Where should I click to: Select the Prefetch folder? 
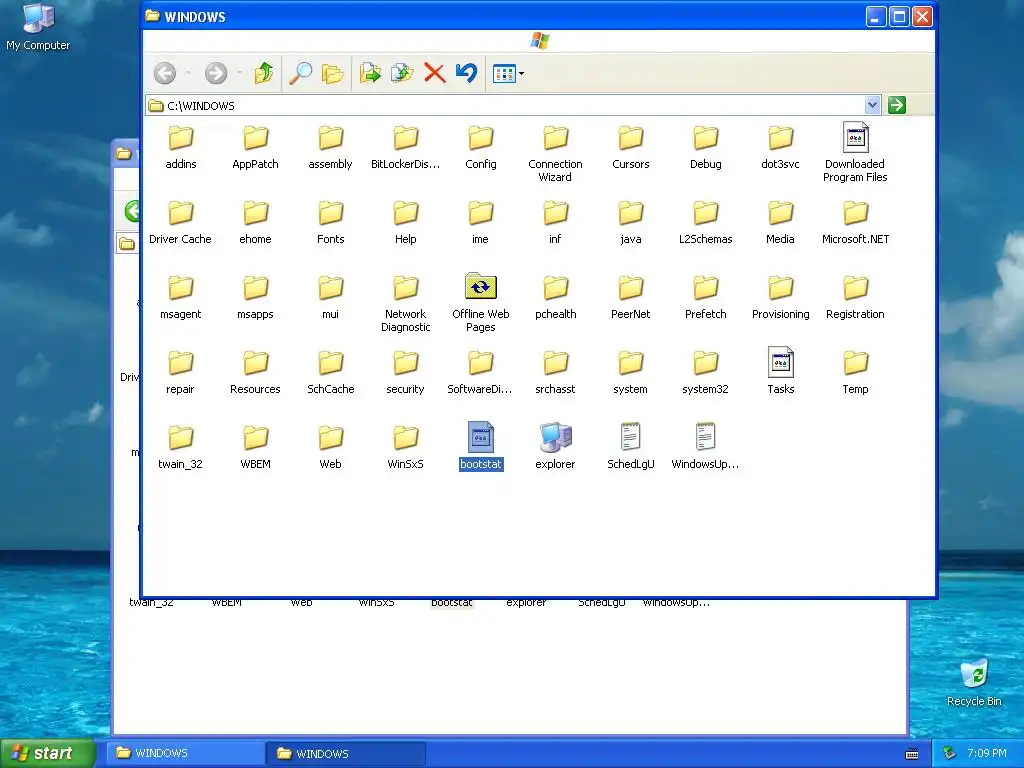pyautogui.click(x=706, y=297)
